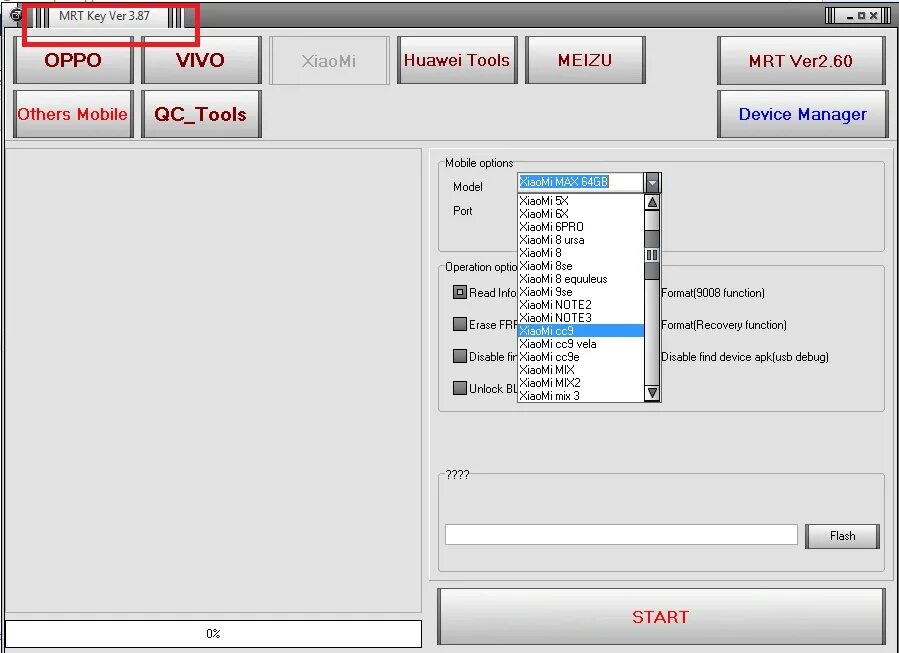Click the Flash button
The width and height of the screenshot is (899, 653).
(842, 536)
